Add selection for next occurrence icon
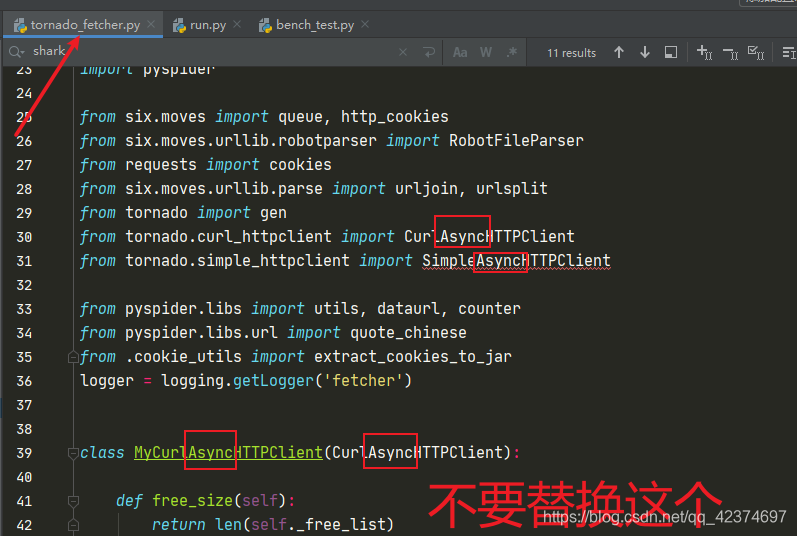This screenshot has width=797, height=536. [704, 52]
